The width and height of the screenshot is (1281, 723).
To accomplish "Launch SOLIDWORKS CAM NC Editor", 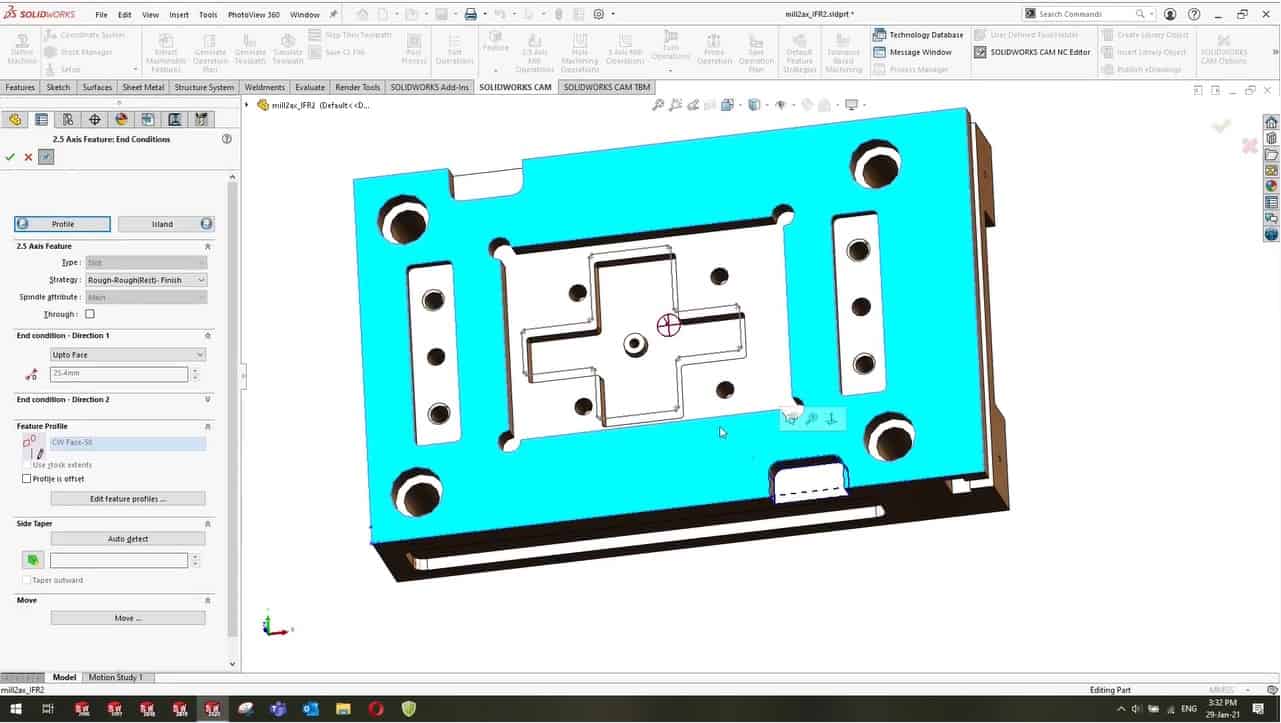I will 1031,52.
